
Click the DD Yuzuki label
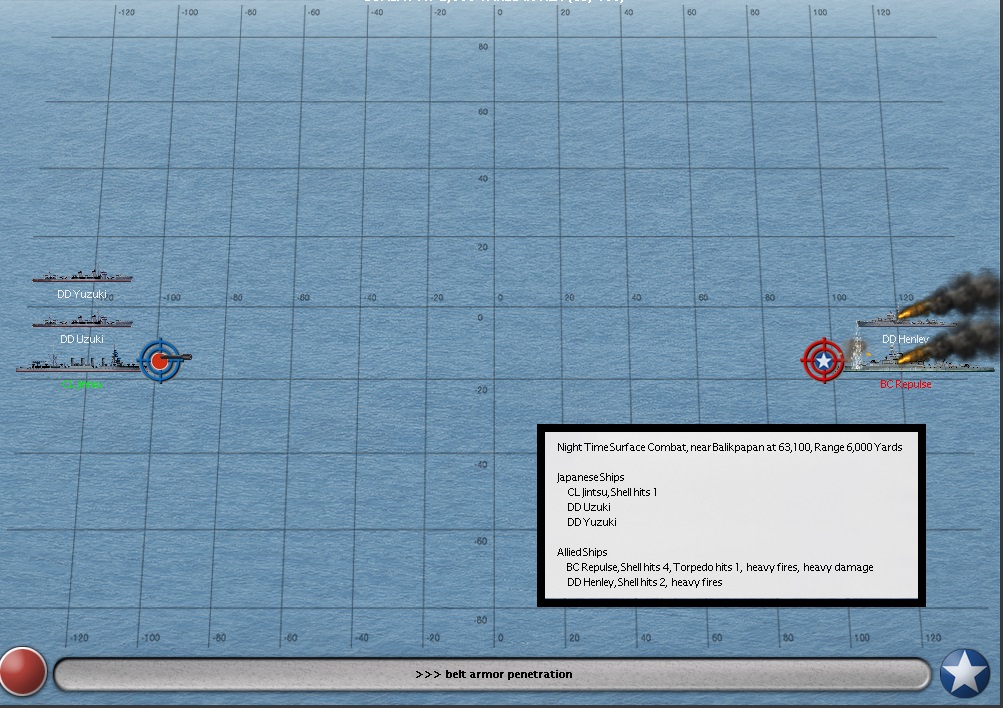(82, 294)
